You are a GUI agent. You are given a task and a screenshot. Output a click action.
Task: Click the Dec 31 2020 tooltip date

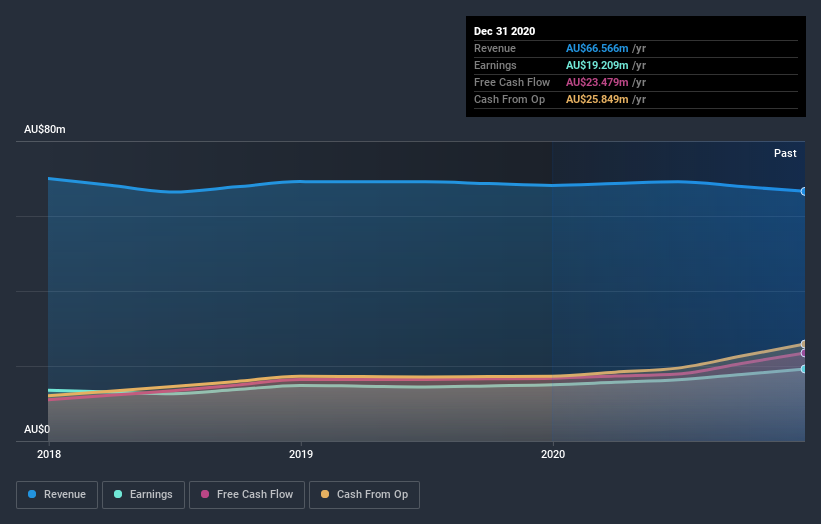504,31
